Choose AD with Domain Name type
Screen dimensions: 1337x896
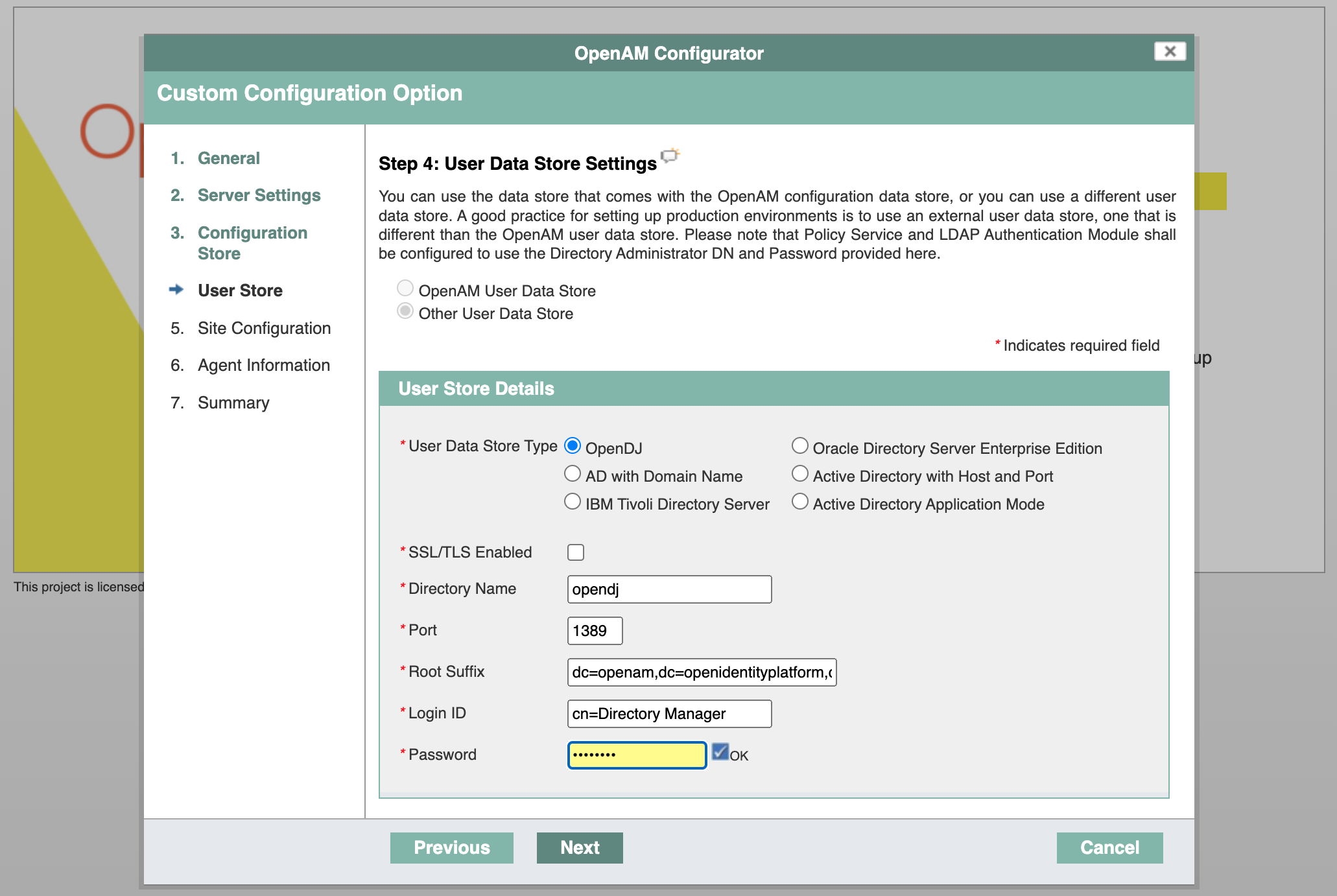coord(573,474)
